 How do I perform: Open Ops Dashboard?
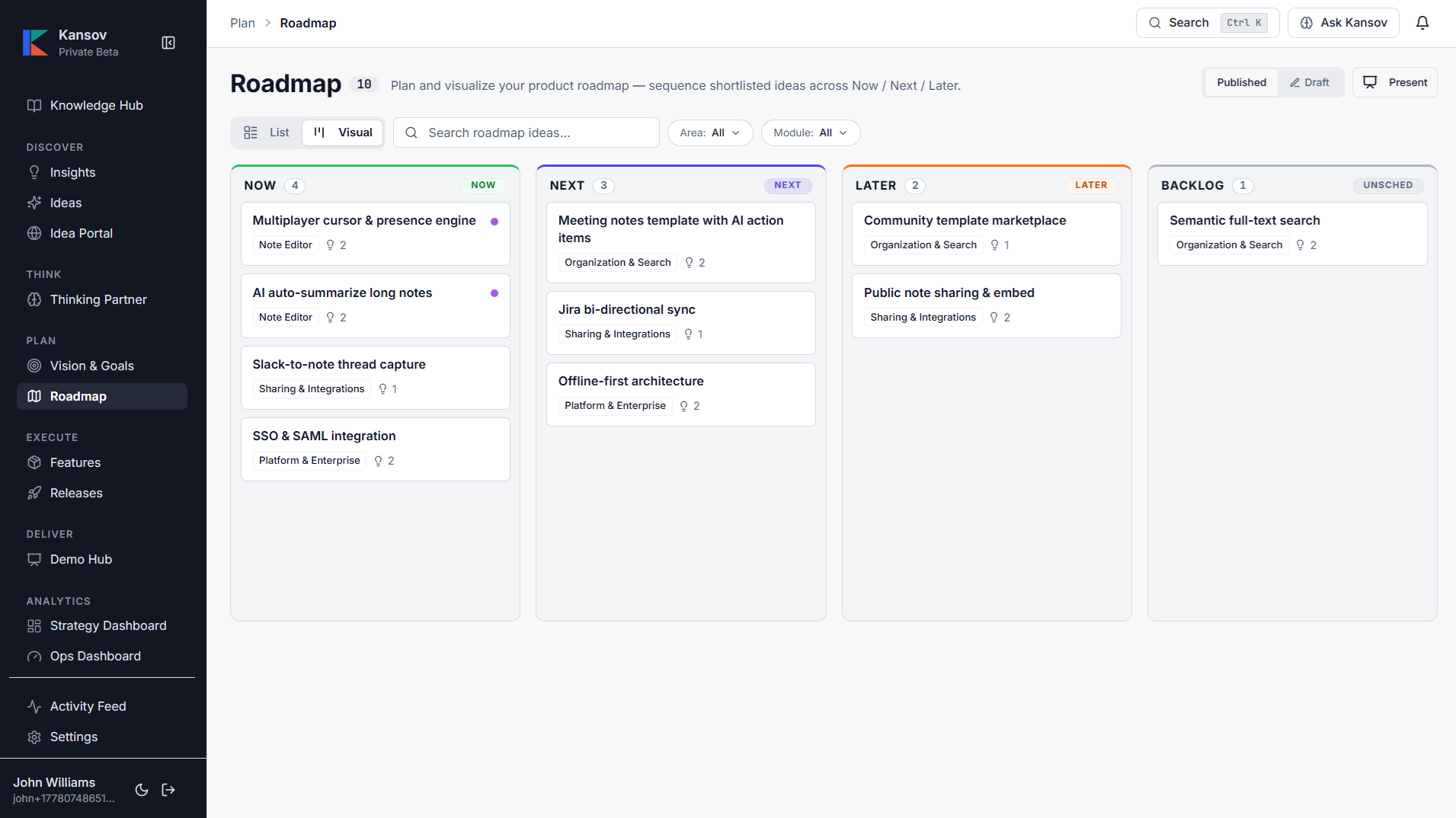pyautogui.click(x=102, y=656)
